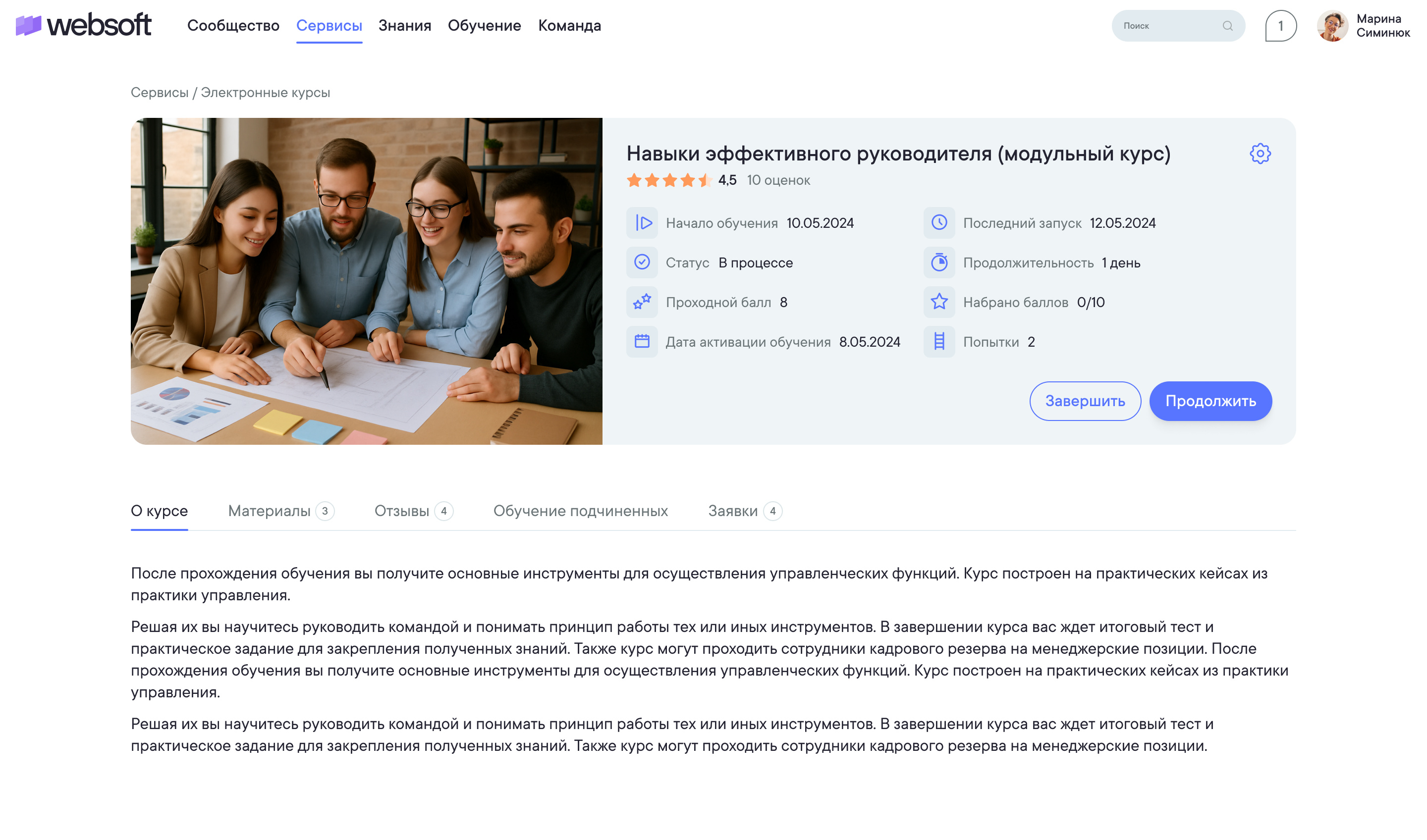1427x840 pixels.
Task: Click the search magnifier icon
Action: click(1227, 26)
